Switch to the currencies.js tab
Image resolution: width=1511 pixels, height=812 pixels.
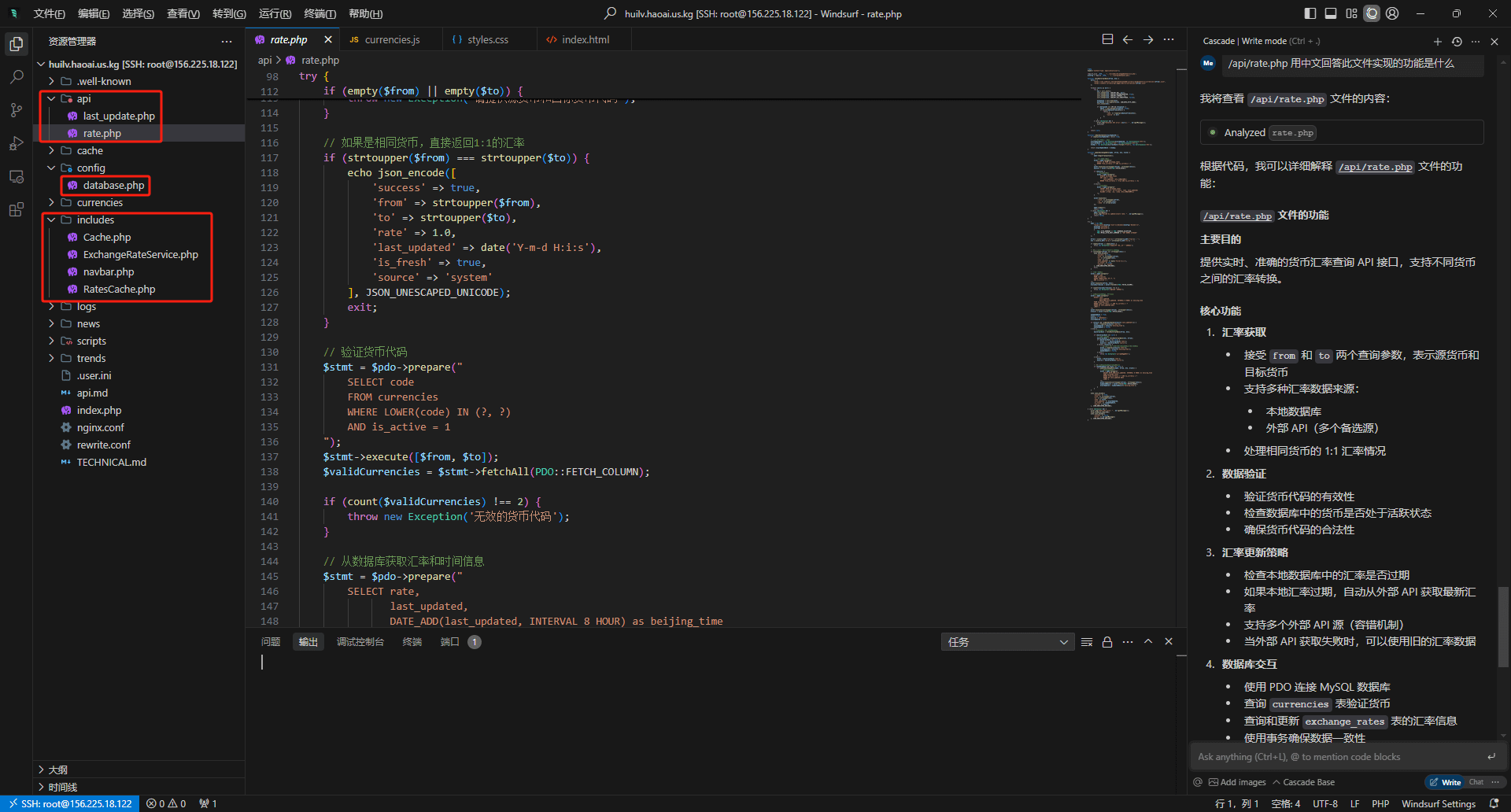point(391,39)
